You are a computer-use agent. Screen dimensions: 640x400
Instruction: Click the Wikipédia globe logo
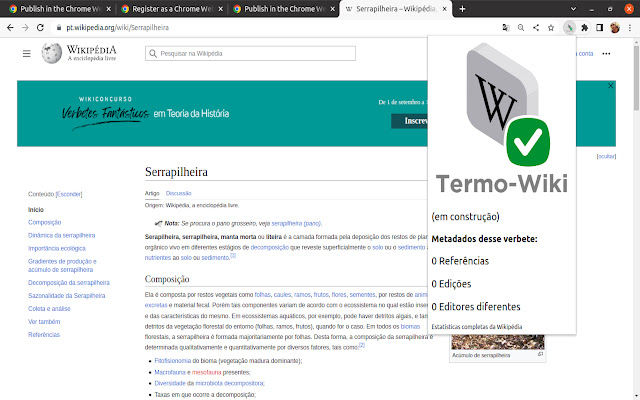52,53
